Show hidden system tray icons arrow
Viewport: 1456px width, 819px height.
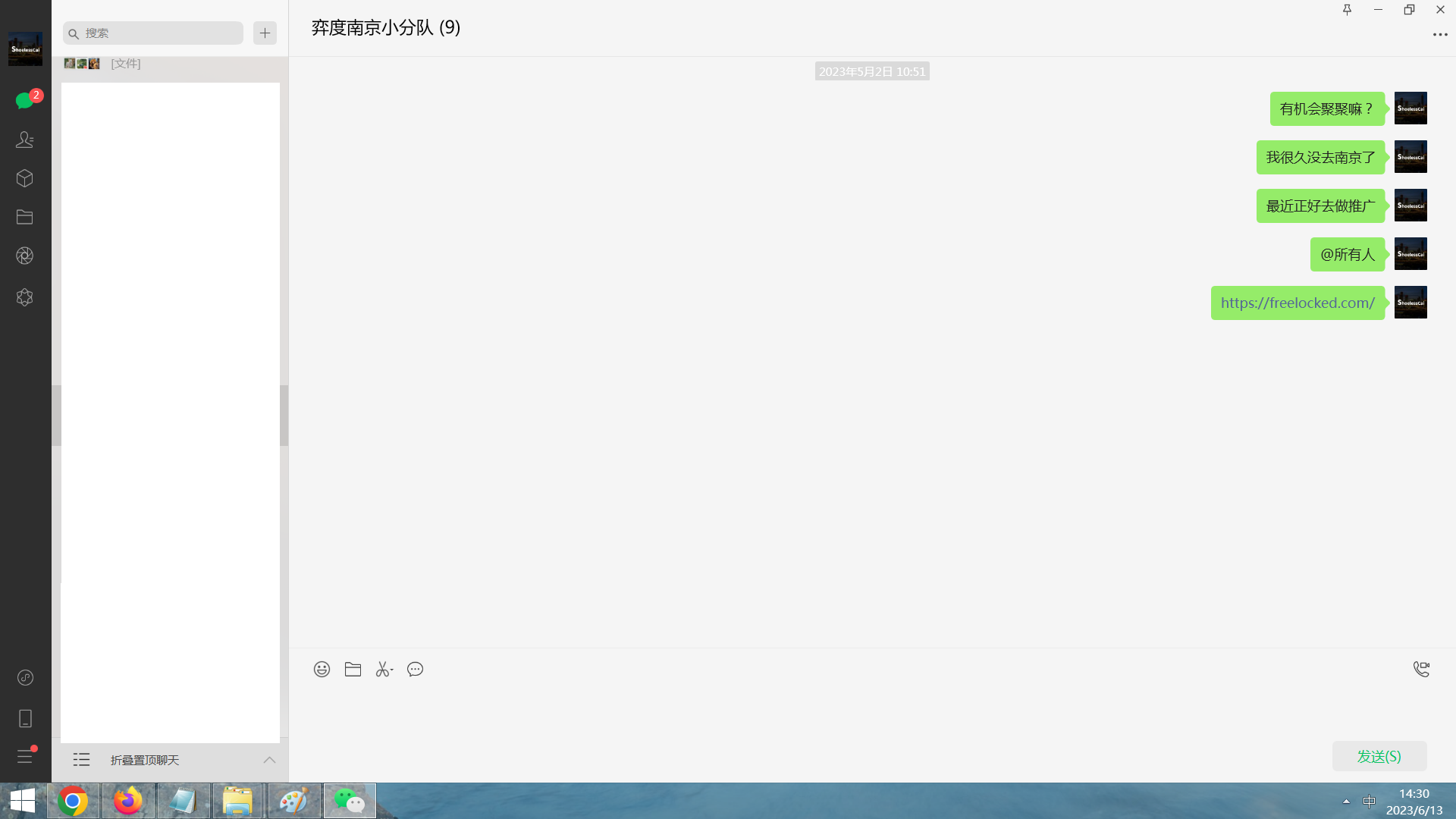click(1346, 801)
